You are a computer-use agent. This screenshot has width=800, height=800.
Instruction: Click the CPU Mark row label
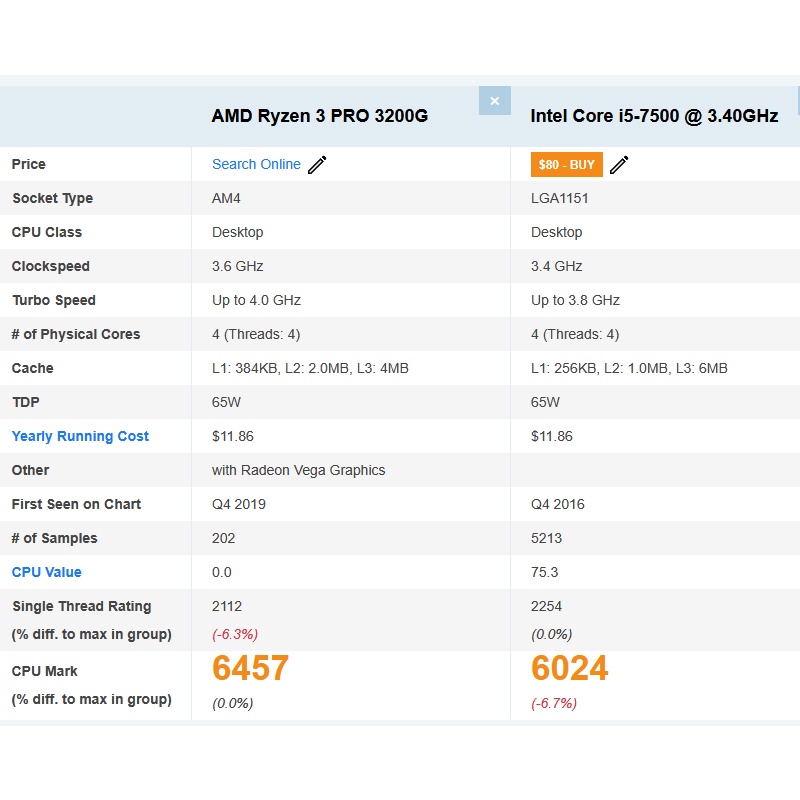click(44, 671)
